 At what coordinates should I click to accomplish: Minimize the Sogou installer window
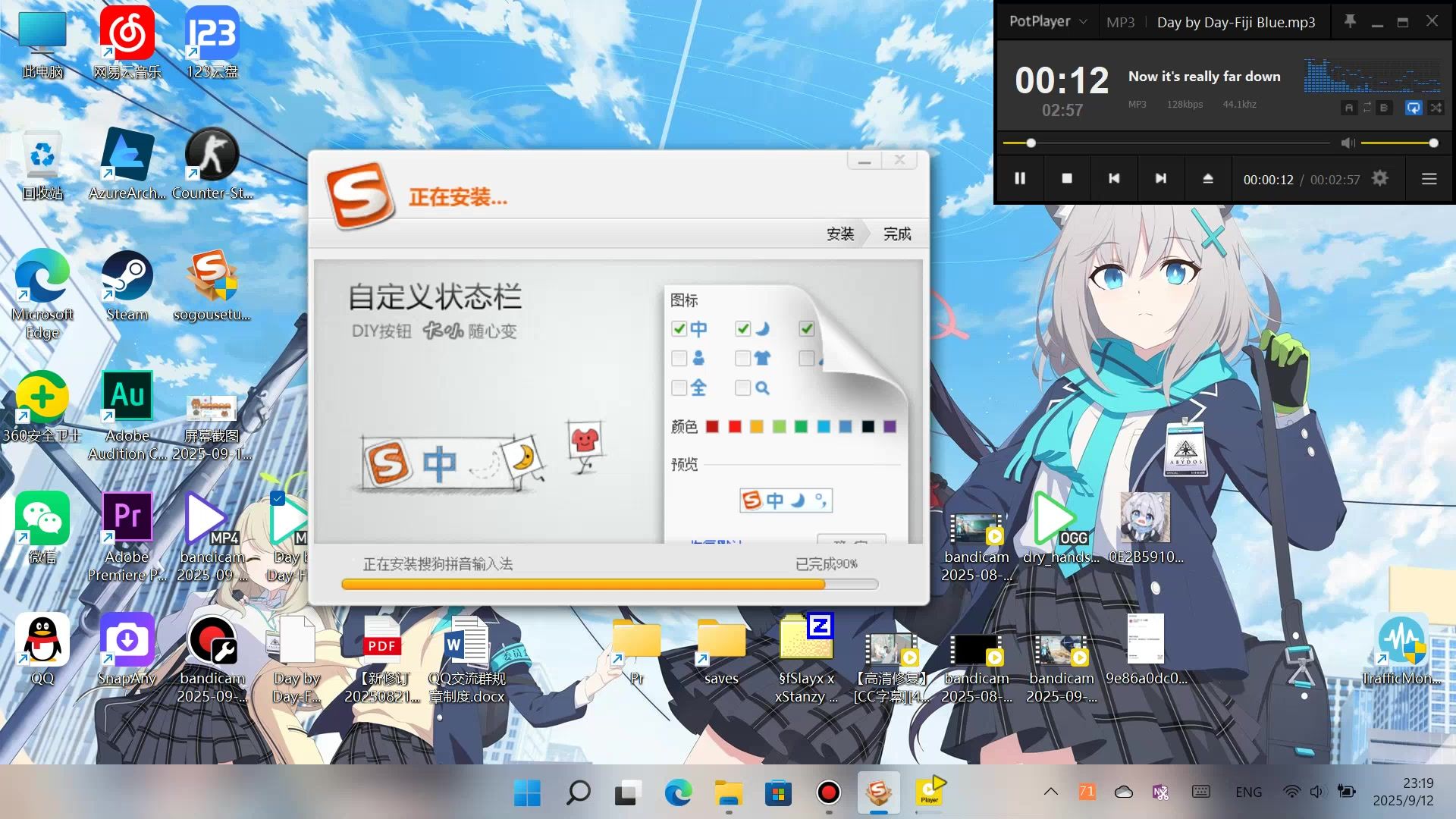pyautogui.click(x=864, y=160)
